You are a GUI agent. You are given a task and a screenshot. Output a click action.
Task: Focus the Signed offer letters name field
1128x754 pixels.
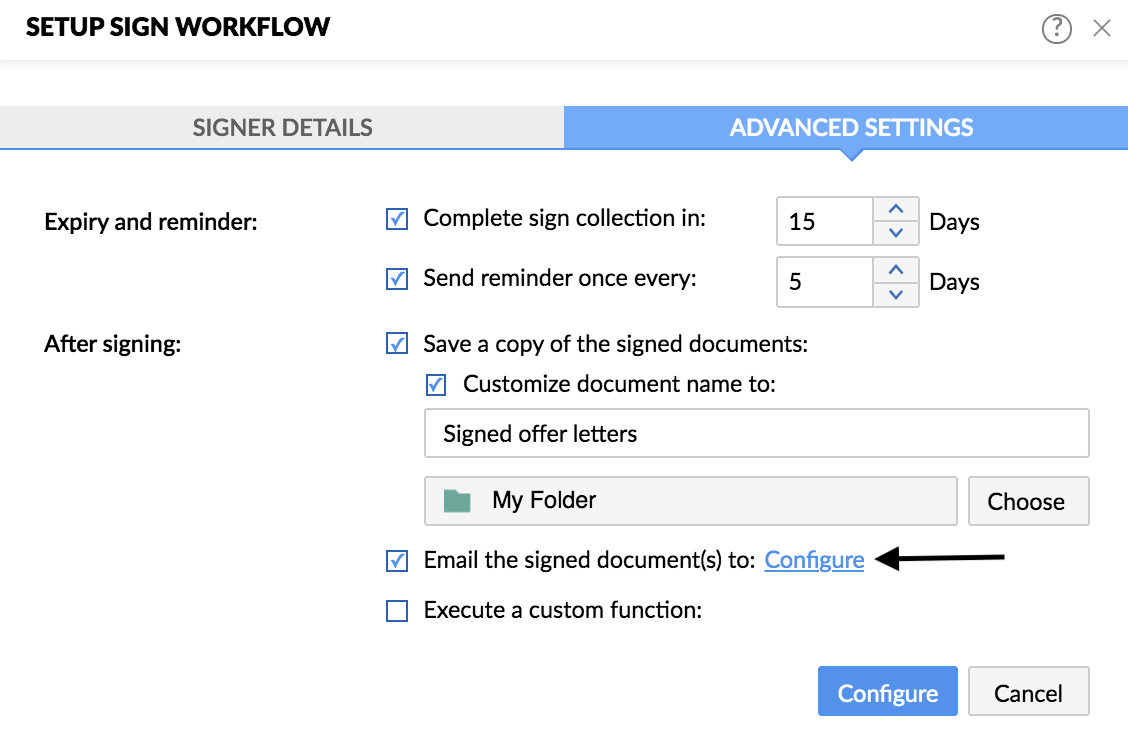756,433
